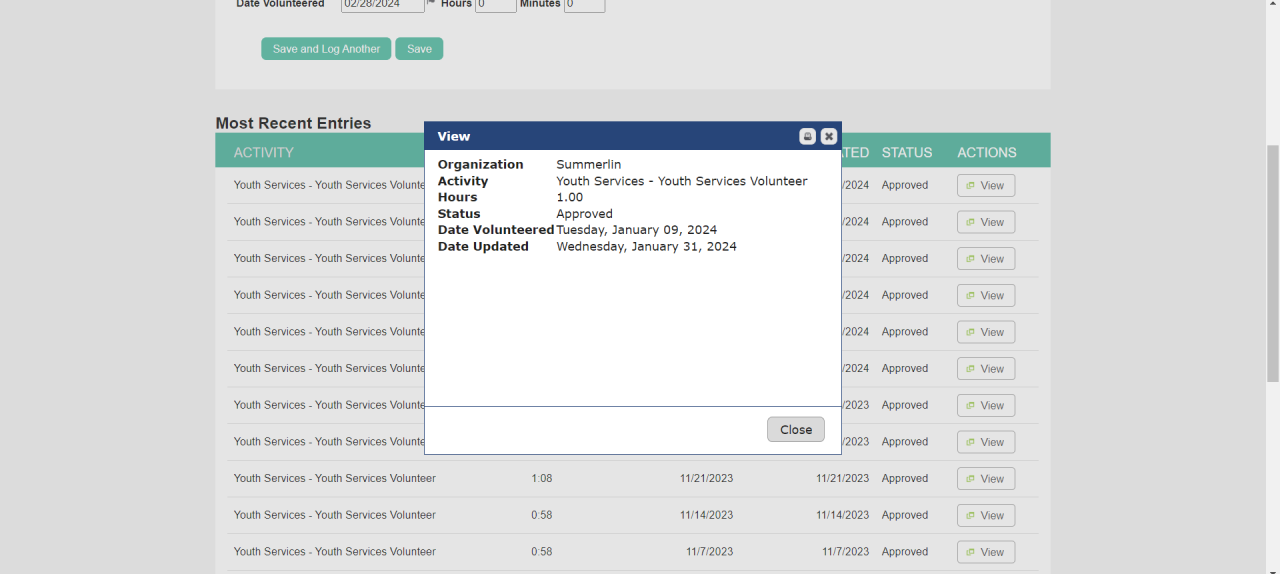Click the Date Volunteered input field

point(383,5)
